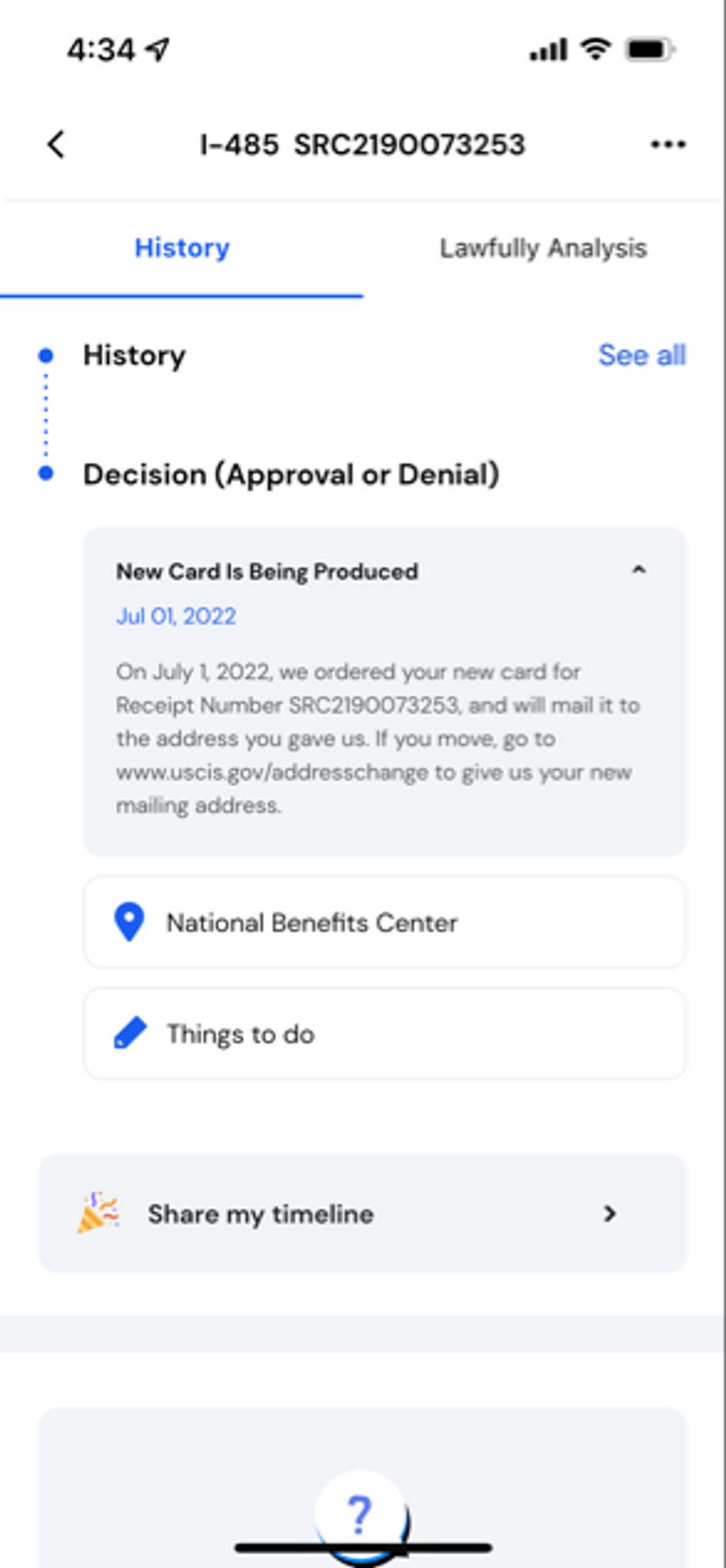This screenshot has width=726, height=1568.
Task: Tap the History timeline top bullet
Action: click(46, 355)
